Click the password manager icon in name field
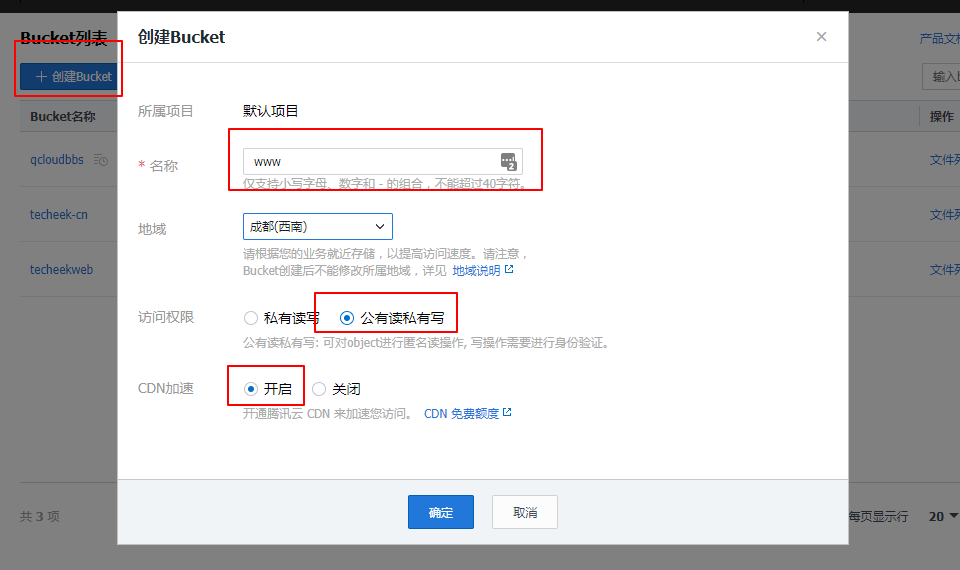The height and width of the screenshot is (570, 960). tap(508, 162)
